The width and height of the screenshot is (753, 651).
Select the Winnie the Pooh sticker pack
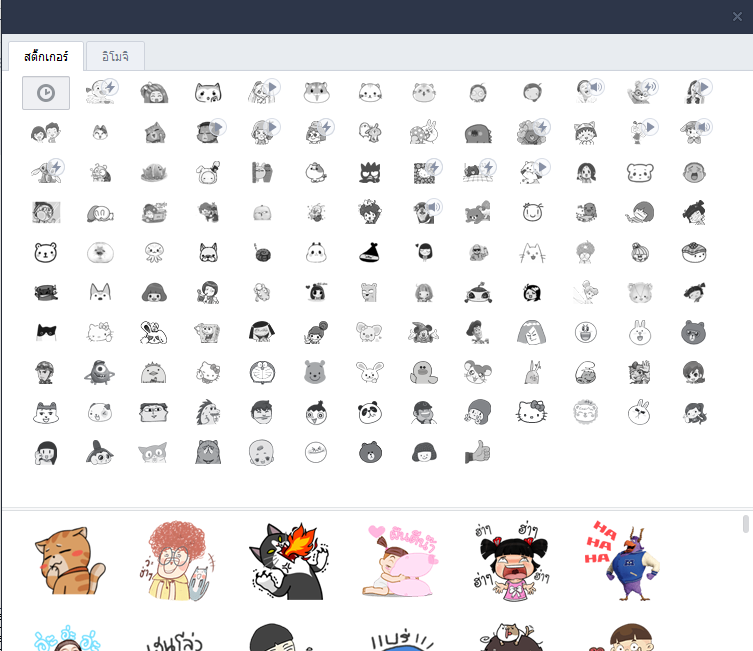pyautogui.click(x=316, y=373)
